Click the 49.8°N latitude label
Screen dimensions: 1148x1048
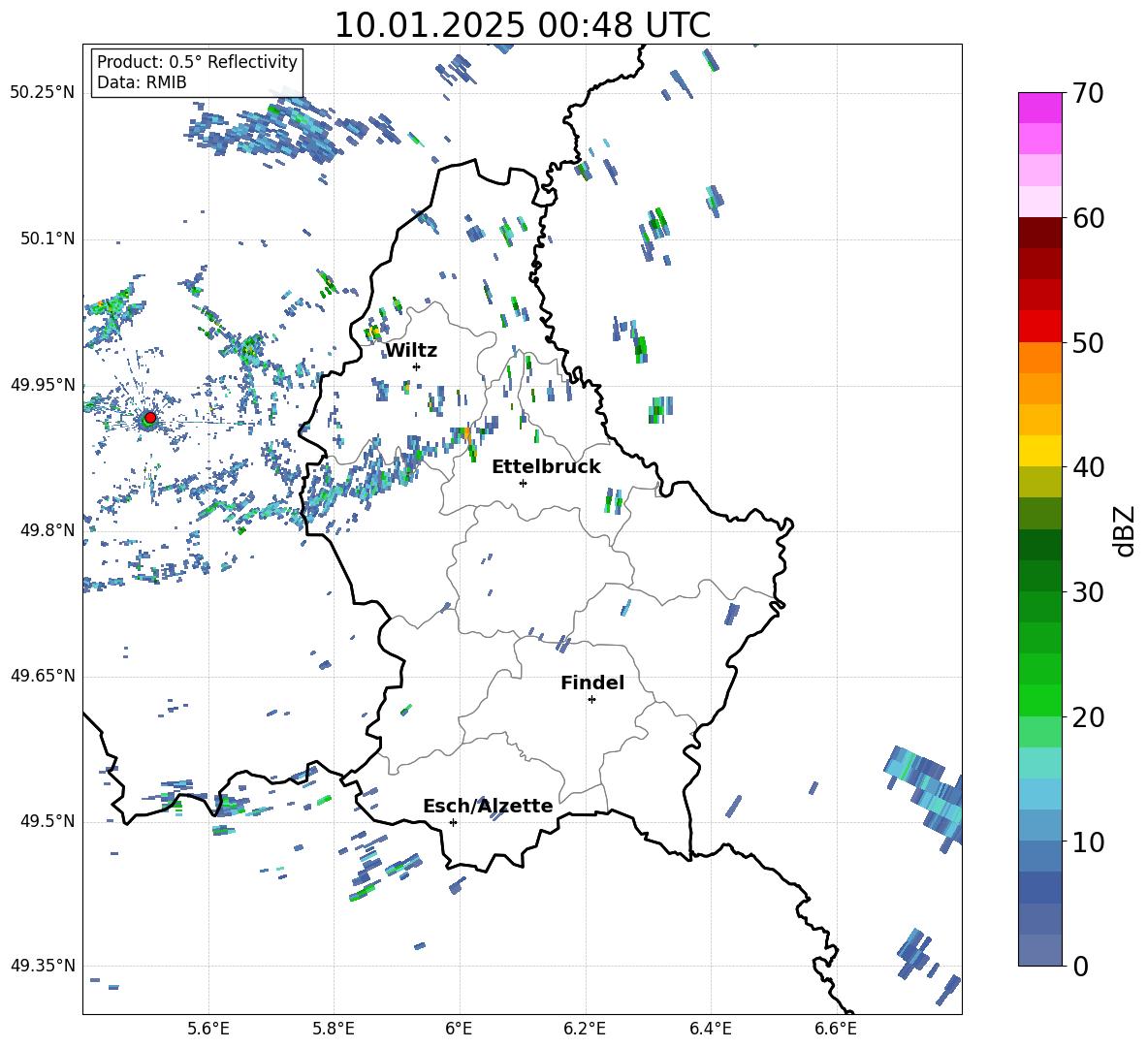pos(48,530)
